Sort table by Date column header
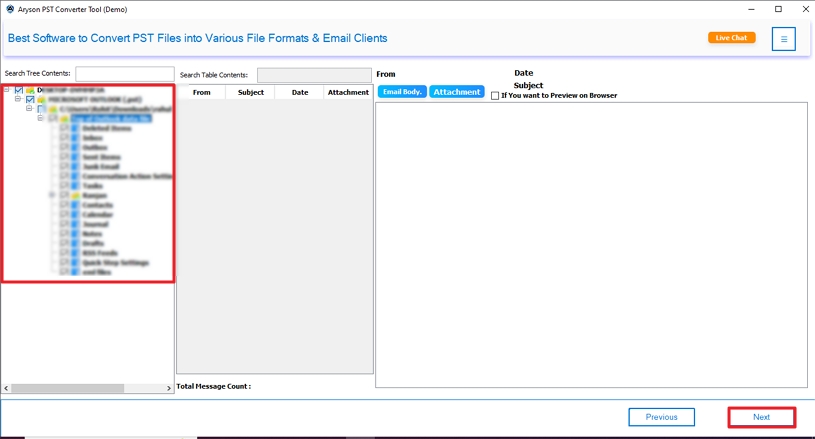The image size is (815, 439). [x=300, y=92]
